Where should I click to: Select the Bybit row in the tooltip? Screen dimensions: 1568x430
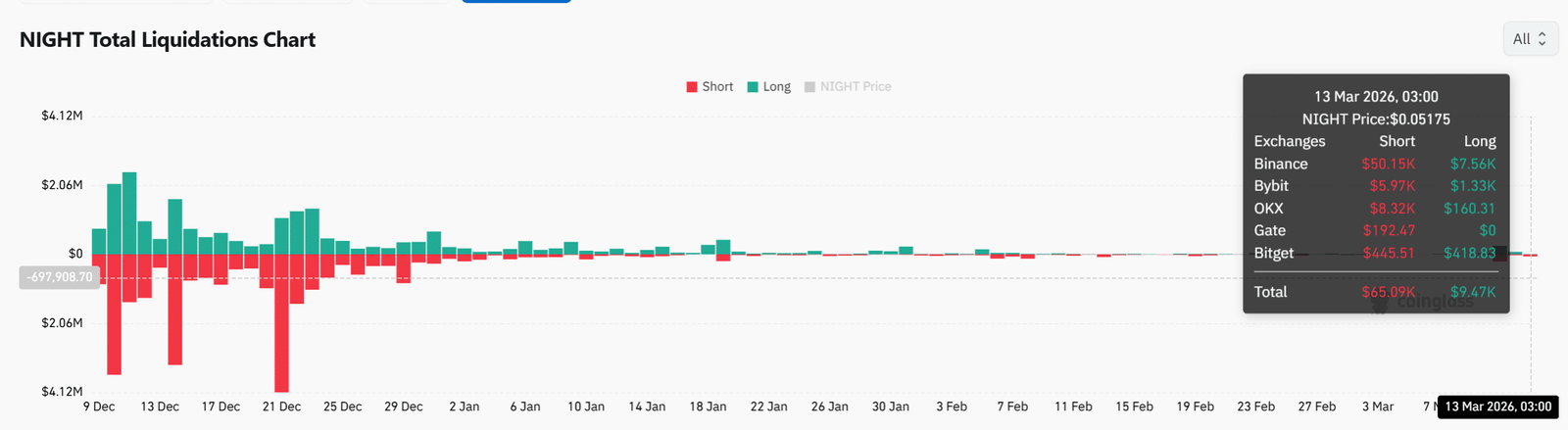tap(1375, 186)
